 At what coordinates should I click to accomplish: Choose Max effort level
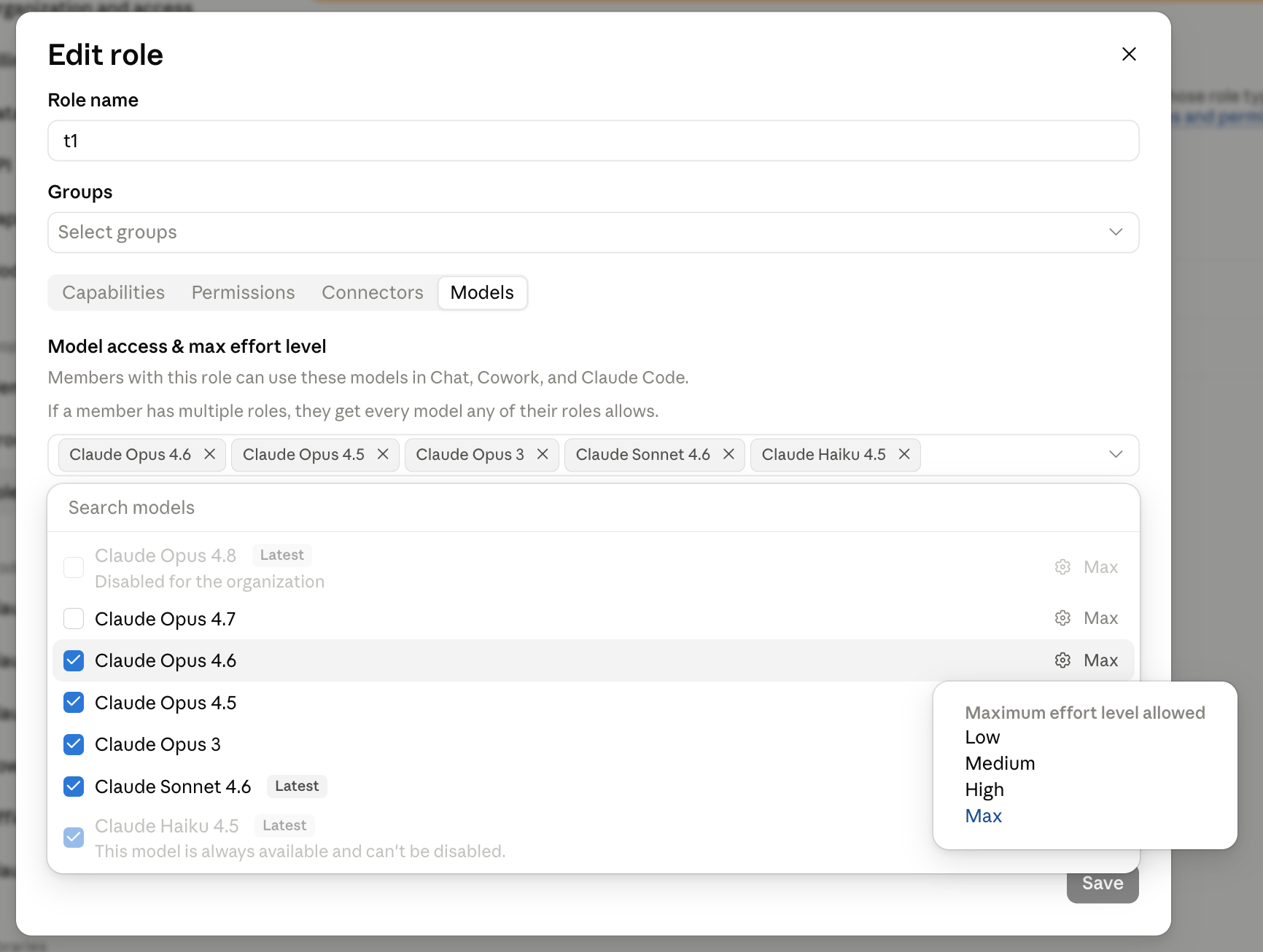pyautogui.click(x=983, y=816)
